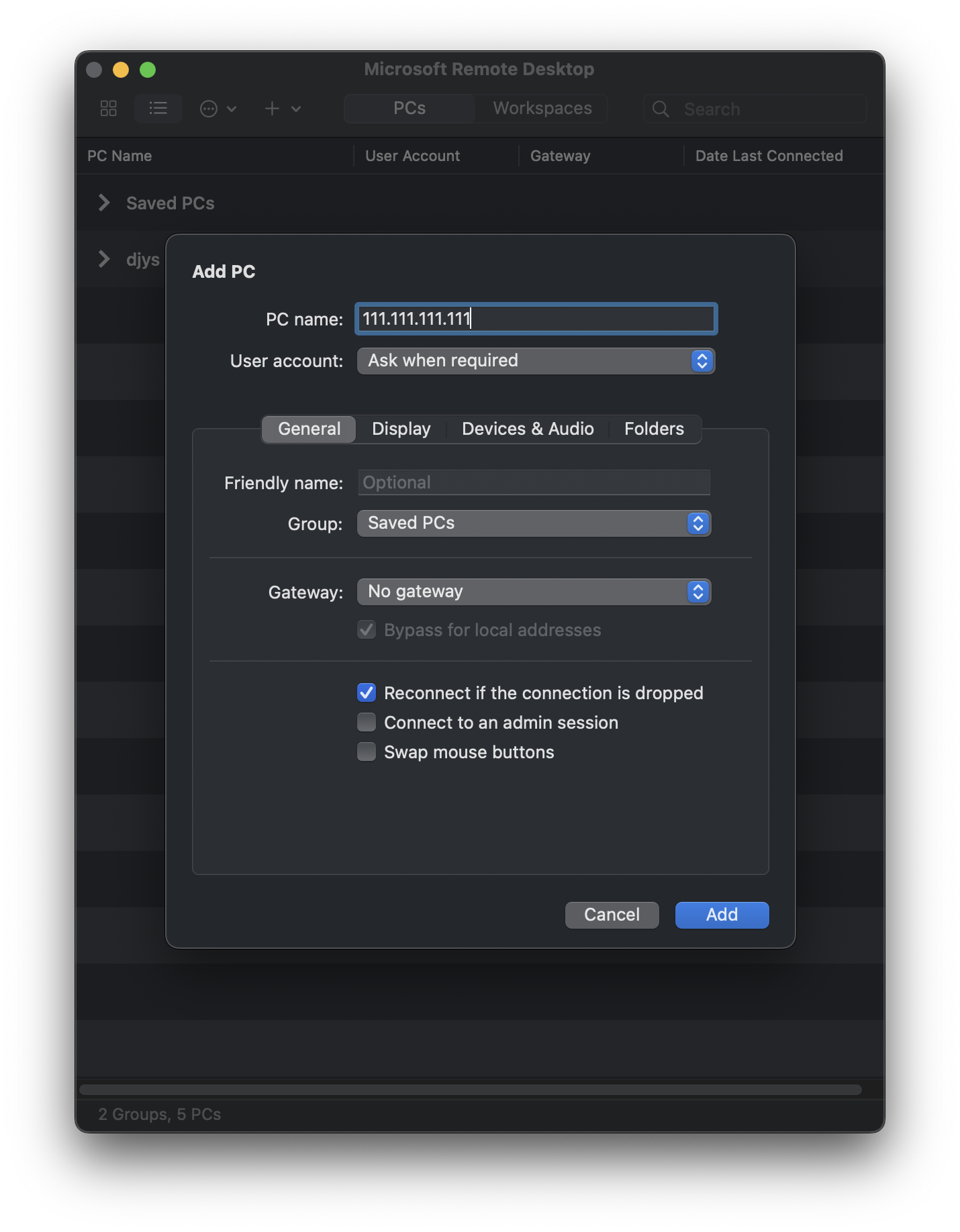Click the Search field

(x=755, y=109)
